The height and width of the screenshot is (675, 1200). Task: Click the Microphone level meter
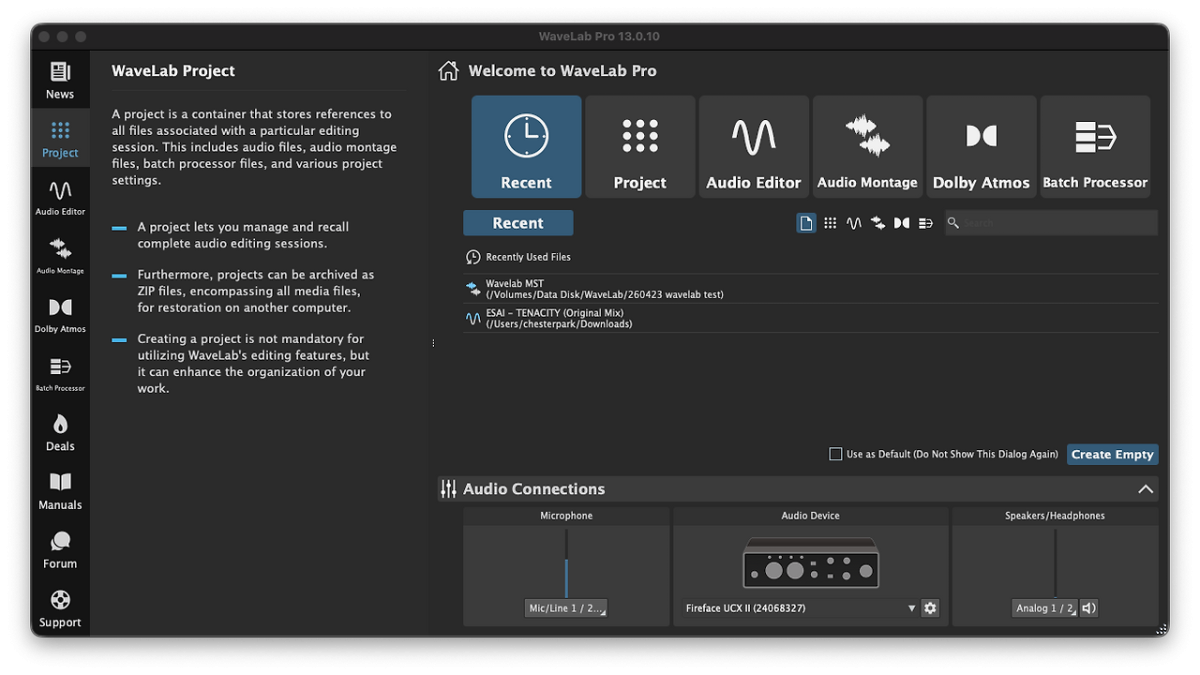566,563
